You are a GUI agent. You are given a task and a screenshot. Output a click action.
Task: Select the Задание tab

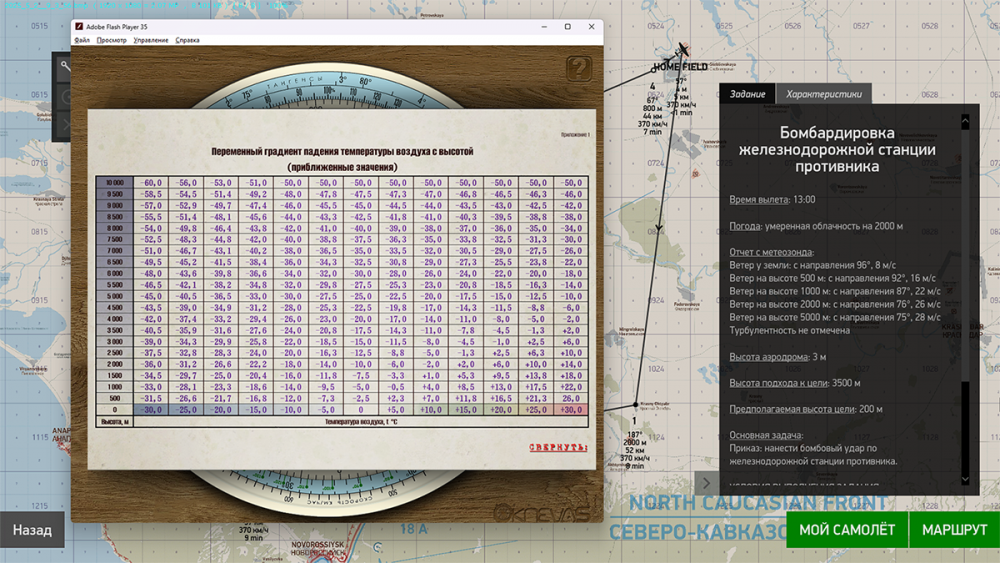747,94
